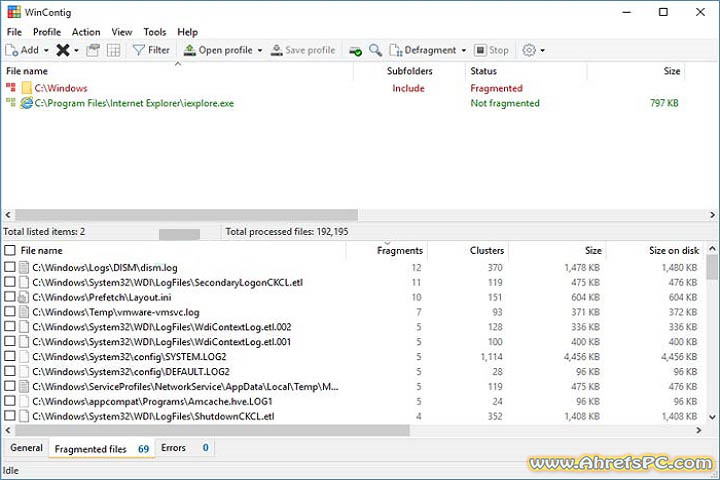
Task: Click the black X remove icon
Action: (x=63, y=50)
